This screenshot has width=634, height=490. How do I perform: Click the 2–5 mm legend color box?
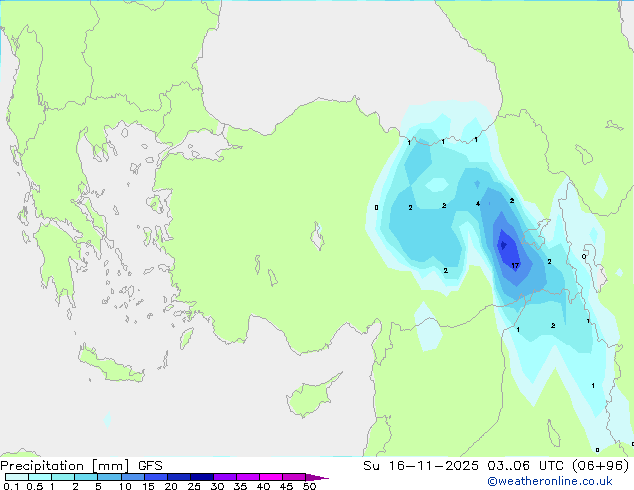coord(86,477)
